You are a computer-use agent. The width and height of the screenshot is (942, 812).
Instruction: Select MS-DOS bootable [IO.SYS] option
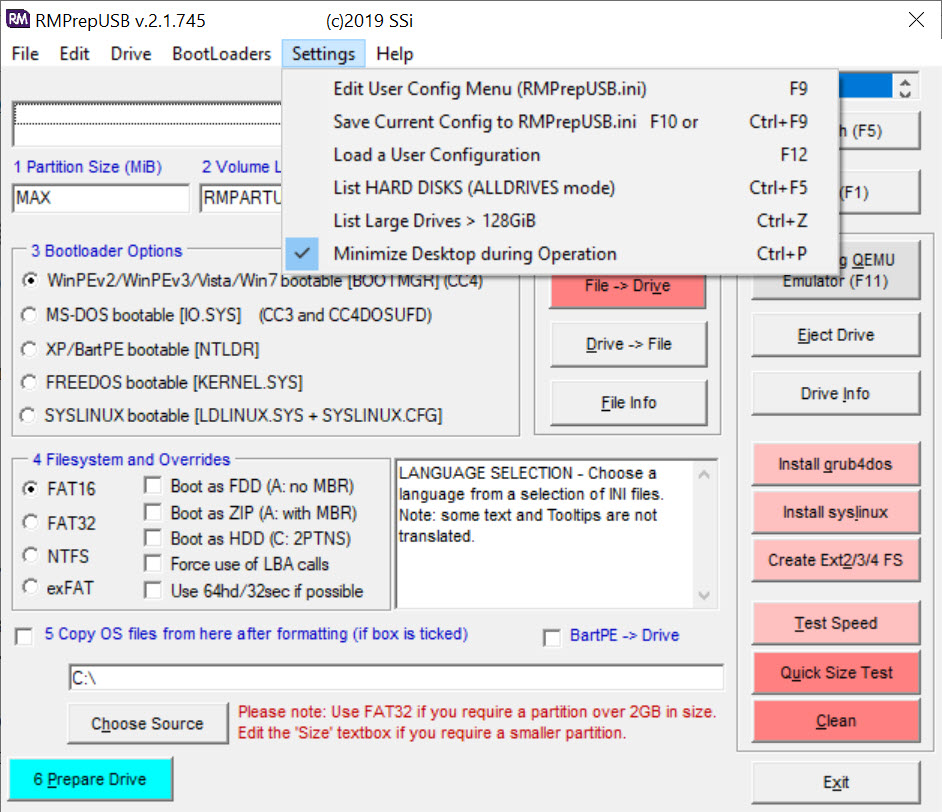29,315
